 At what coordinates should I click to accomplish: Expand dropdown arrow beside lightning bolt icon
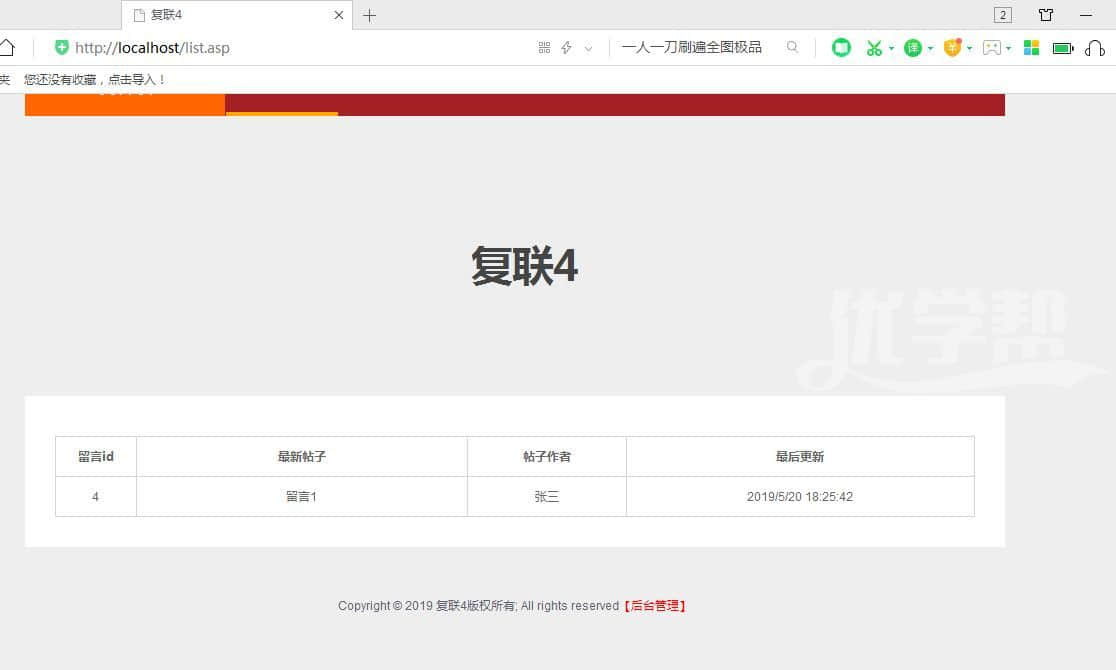coord(588,48)
